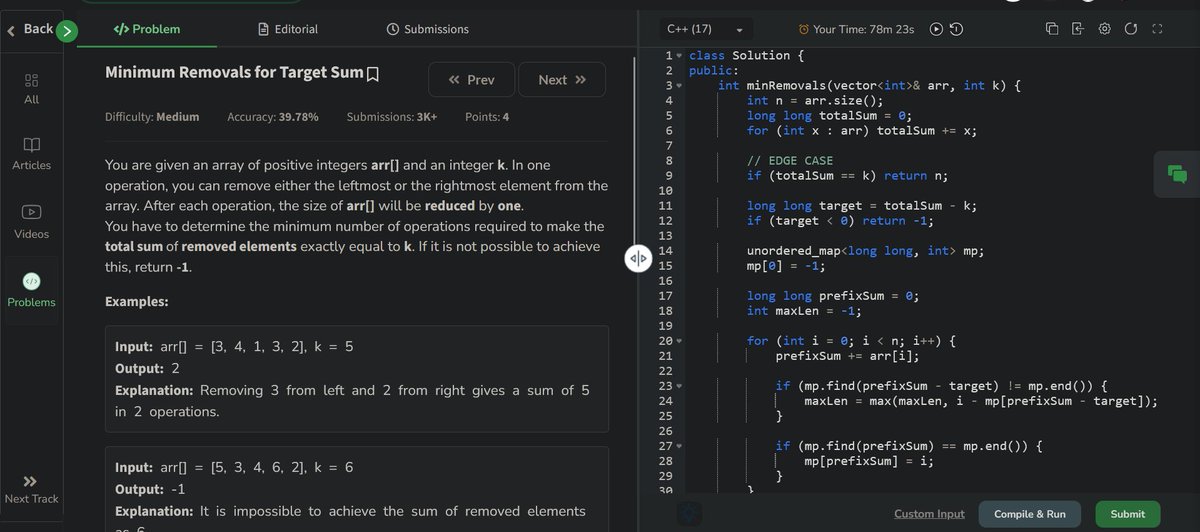Click the Submissions: 3K+ text

[392, 117]
